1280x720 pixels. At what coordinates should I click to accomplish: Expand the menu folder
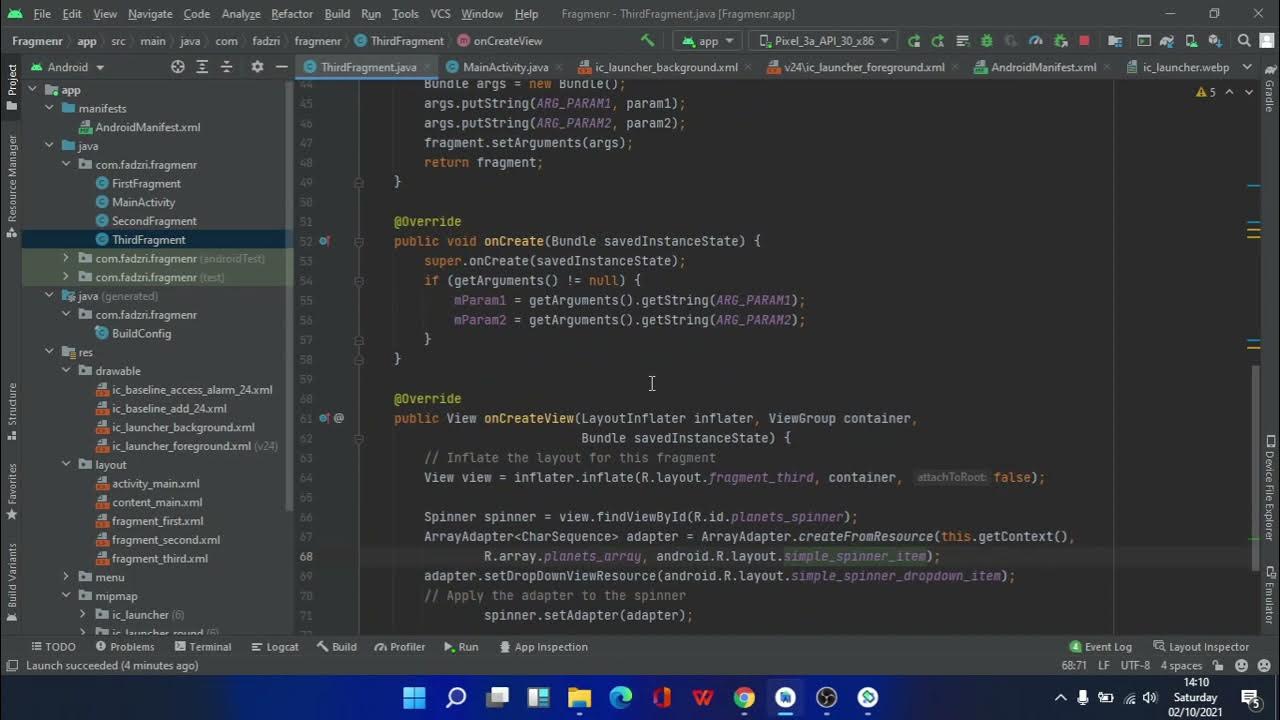pyautogui.click(x=66, y=577)
